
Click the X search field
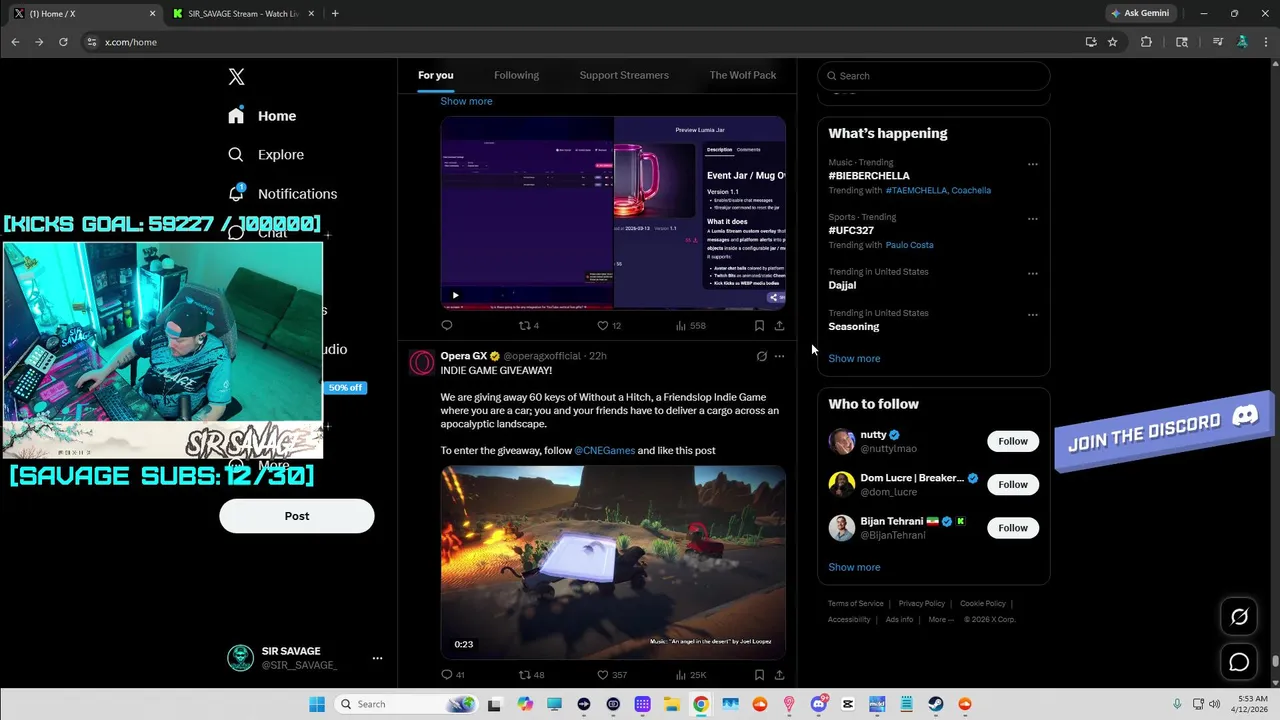[x=934, y=76]
